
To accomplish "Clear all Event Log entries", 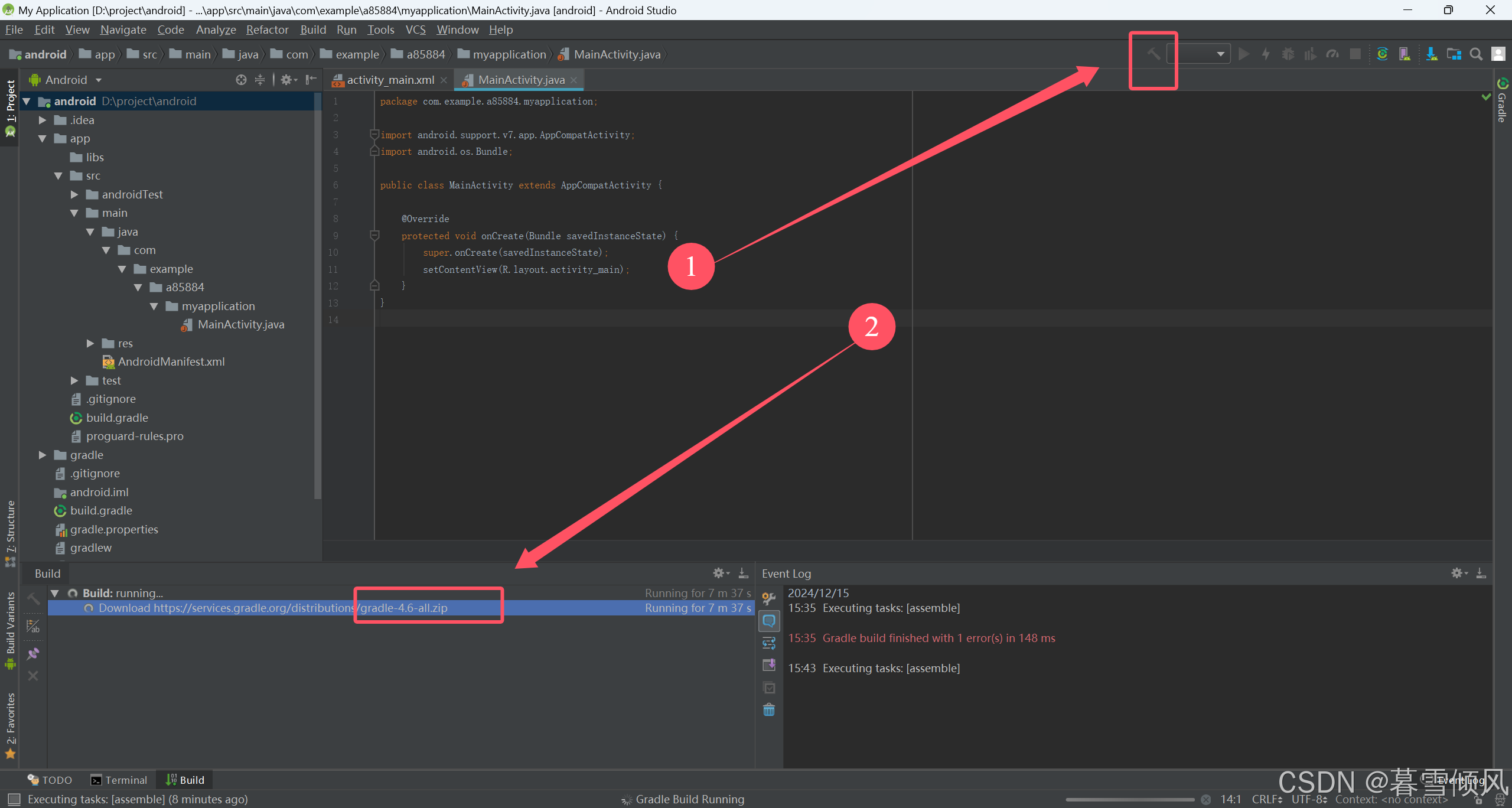I will [768, 709].
